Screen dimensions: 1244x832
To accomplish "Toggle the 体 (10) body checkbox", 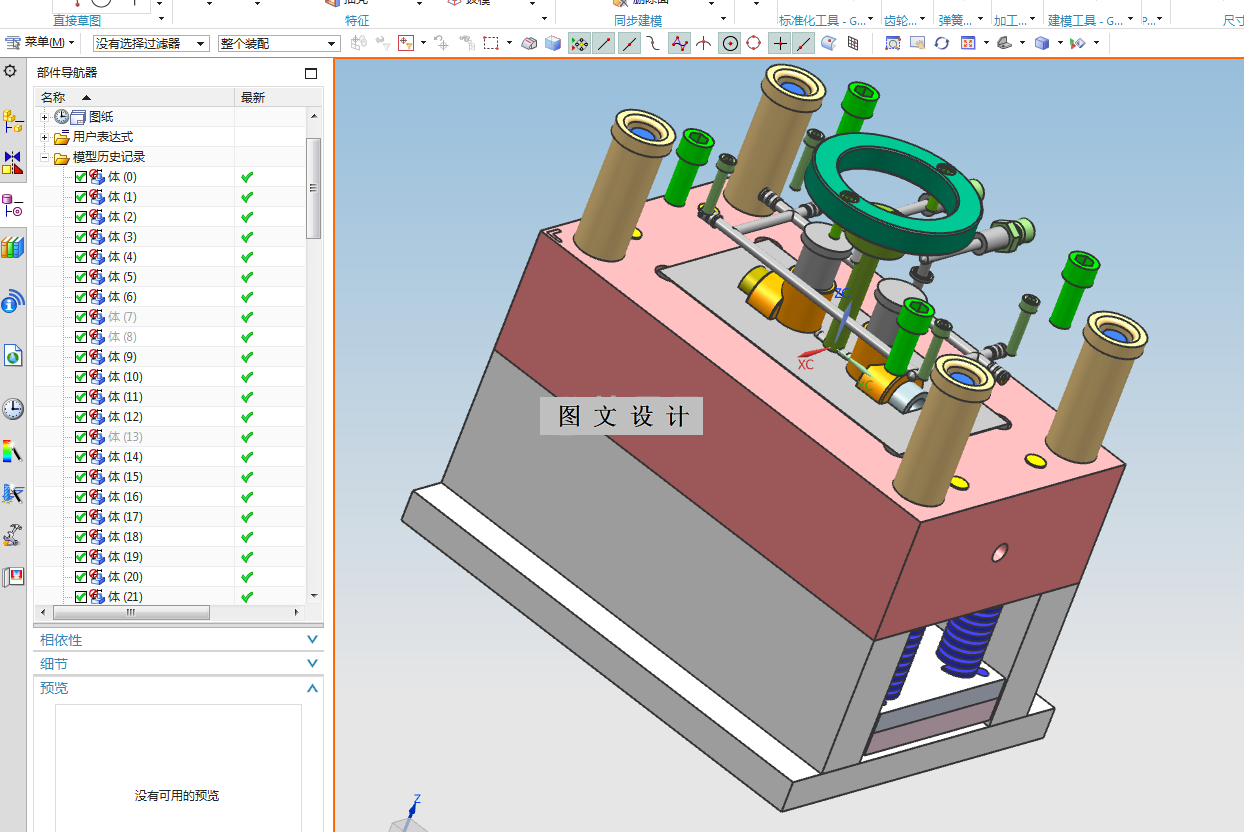I will click(81, 377).
